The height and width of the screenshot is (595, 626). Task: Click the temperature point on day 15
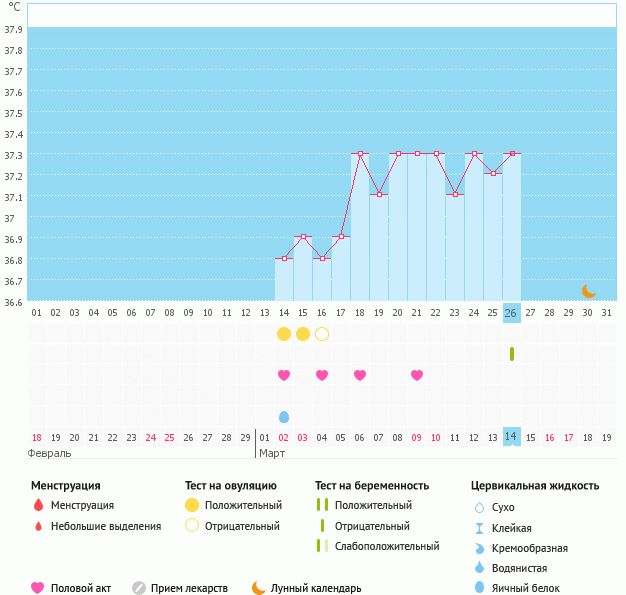[x=303, y=237]
